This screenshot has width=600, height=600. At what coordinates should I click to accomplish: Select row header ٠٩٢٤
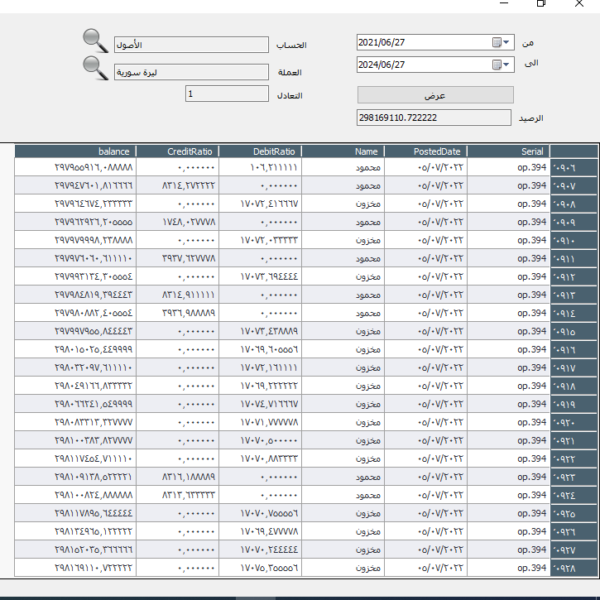tap(574, 495)
